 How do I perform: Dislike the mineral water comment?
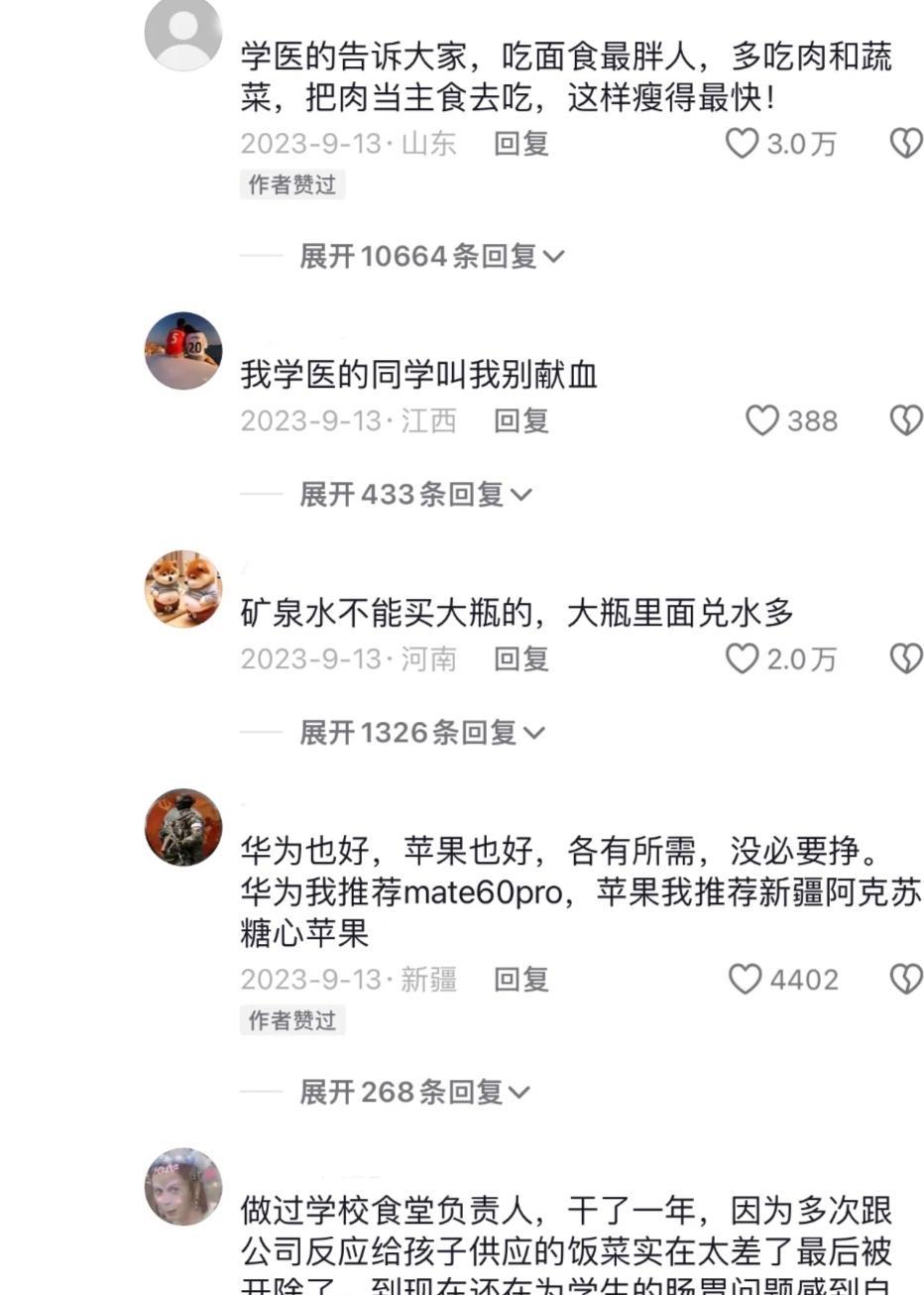point(906,658)
